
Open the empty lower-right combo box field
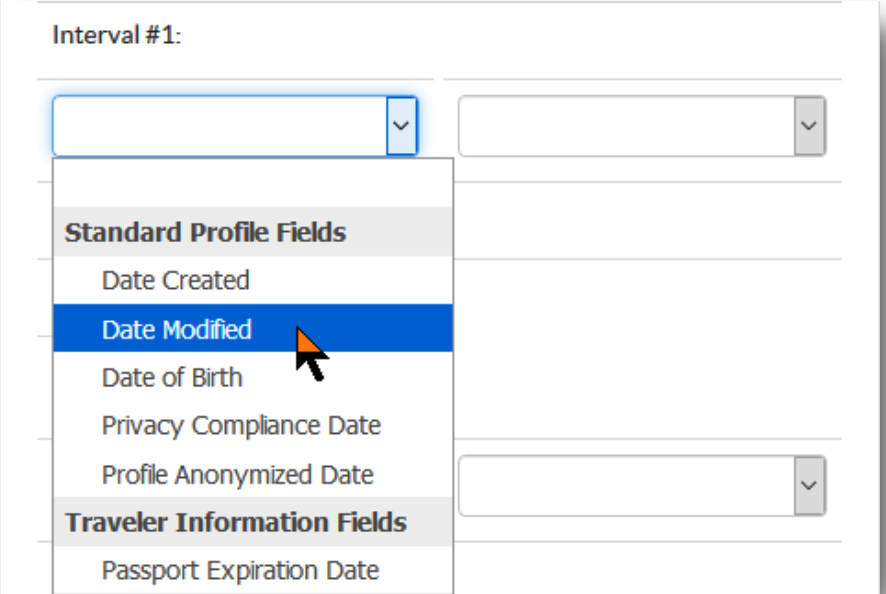pyautogui.click(x=627, y=485)
